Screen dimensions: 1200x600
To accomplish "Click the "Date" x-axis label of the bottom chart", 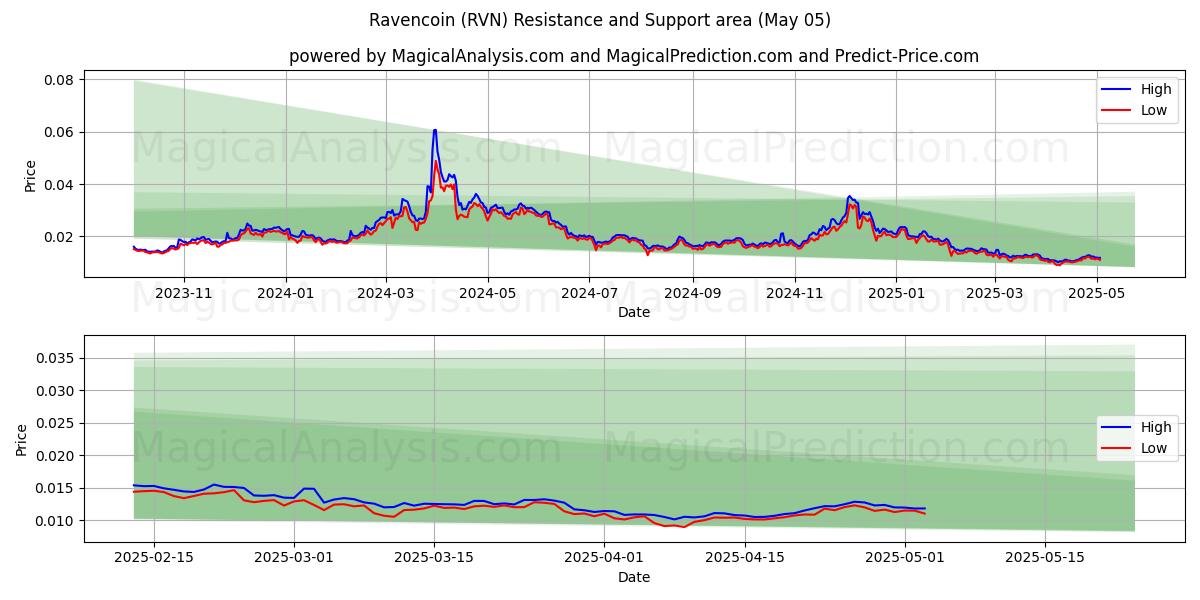I will coord(634,577).
